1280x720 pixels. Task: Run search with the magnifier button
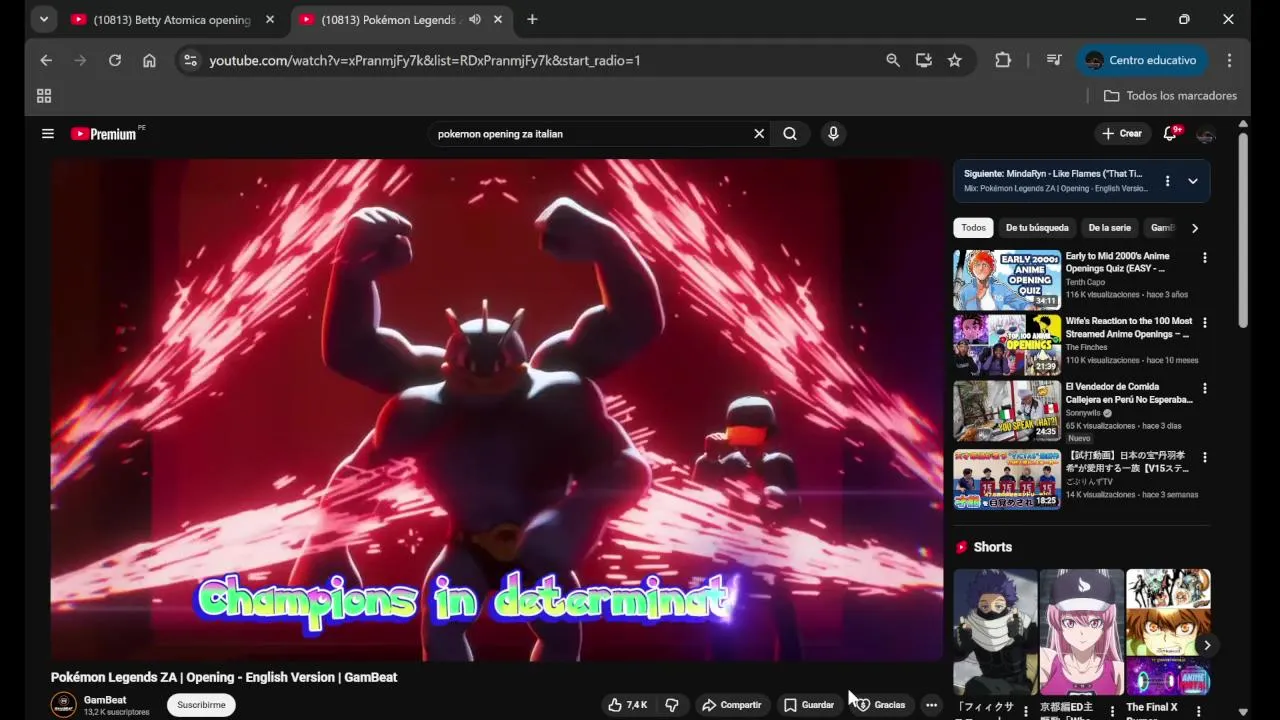[790, 133]
